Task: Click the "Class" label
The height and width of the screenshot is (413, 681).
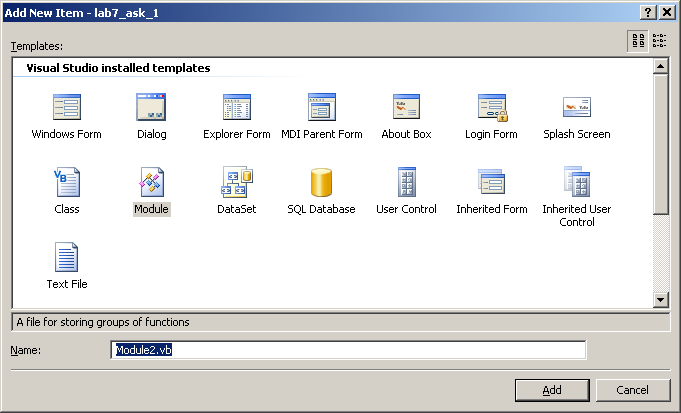Action: click(x=67, y=209)
